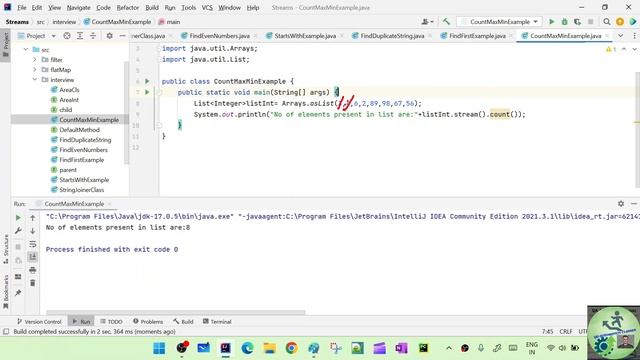This screenshot has width=640, height=360.
Task: Open the VCS menu
Action: [207, 7]
